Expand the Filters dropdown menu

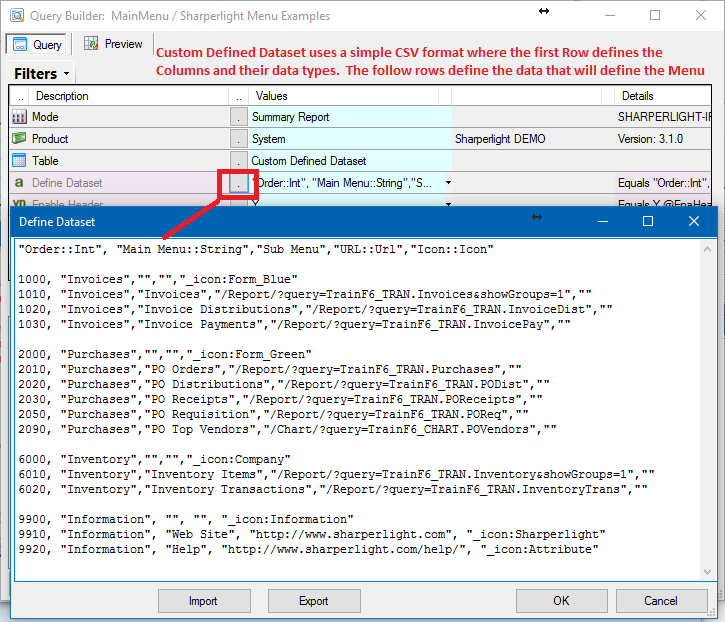pos(42,74)
